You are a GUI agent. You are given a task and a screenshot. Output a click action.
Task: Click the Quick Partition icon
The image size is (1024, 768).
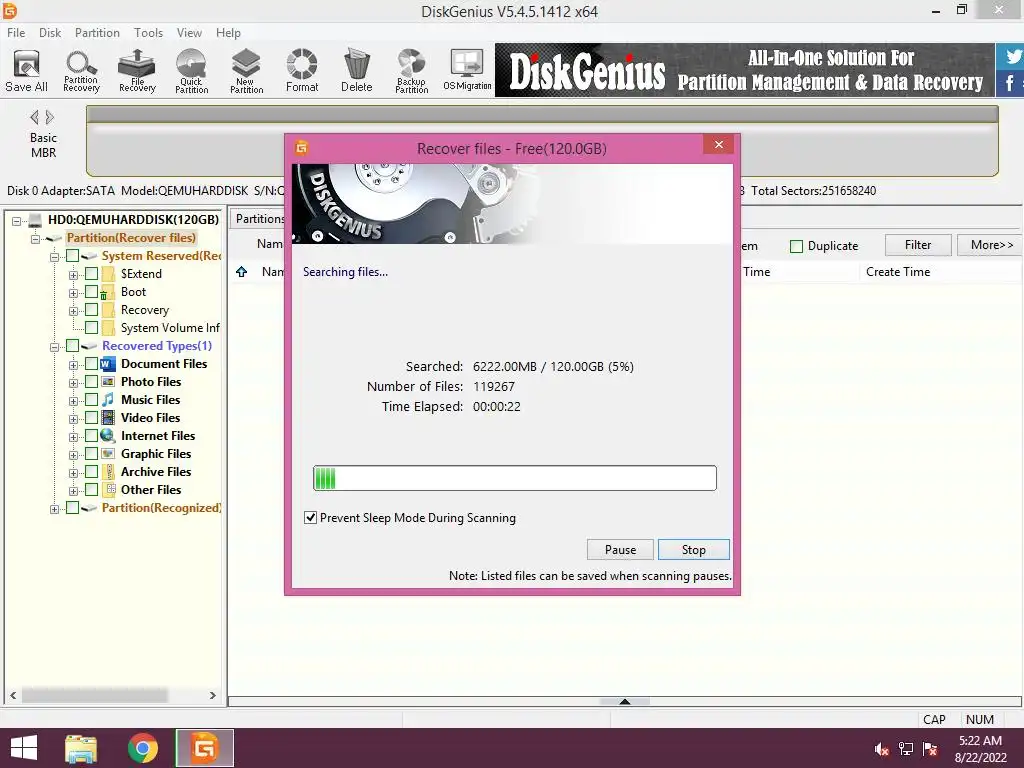click(191, 71)
